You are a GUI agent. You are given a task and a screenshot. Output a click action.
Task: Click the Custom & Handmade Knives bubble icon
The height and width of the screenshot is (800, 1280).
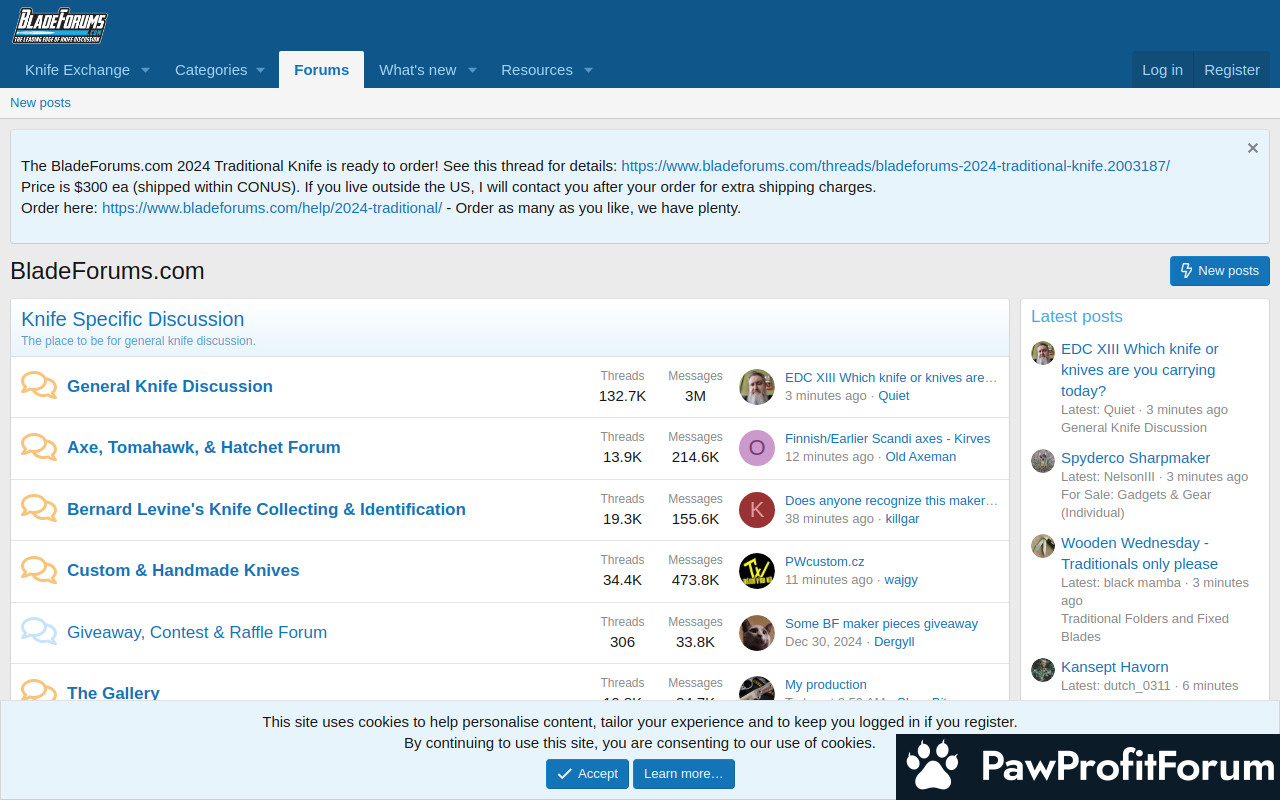pyautogui.click(x=39, y=570)
